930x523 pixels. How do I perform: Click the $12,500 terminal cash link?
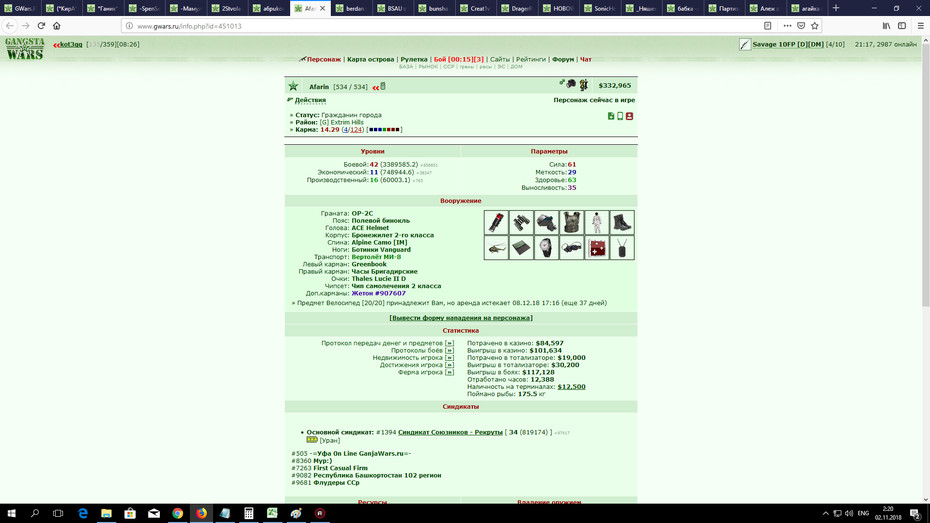571,387
